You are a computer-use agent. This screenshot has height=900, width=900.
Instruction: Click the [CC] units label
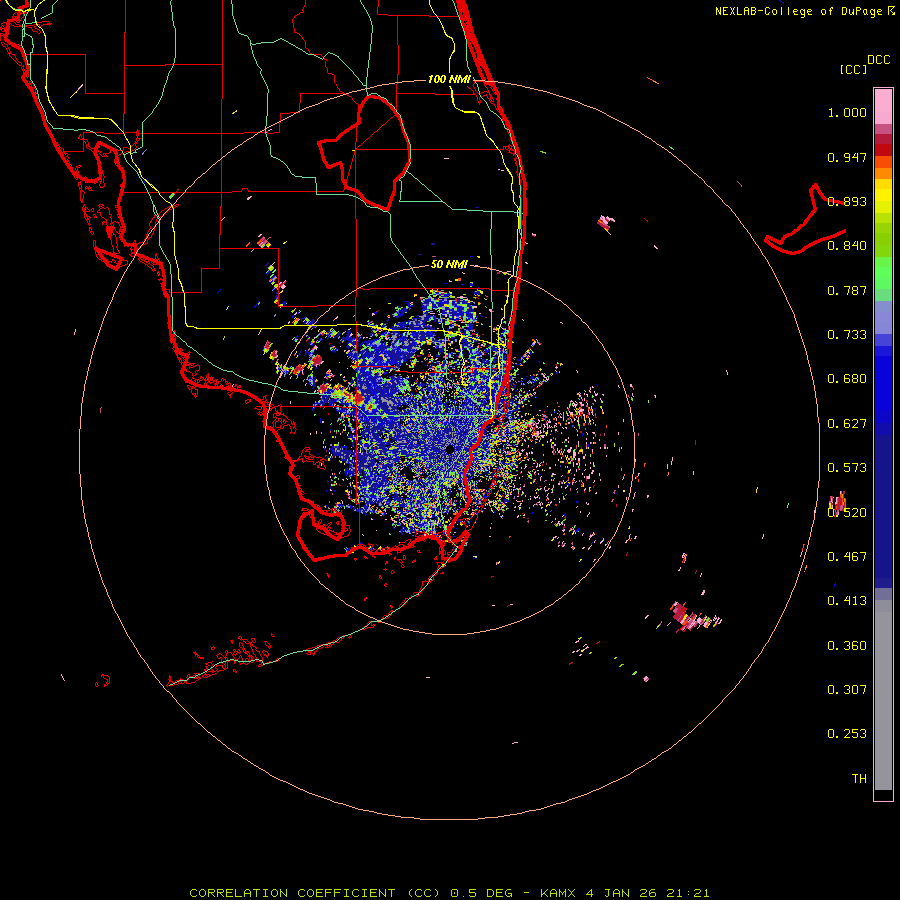point(853,69)
